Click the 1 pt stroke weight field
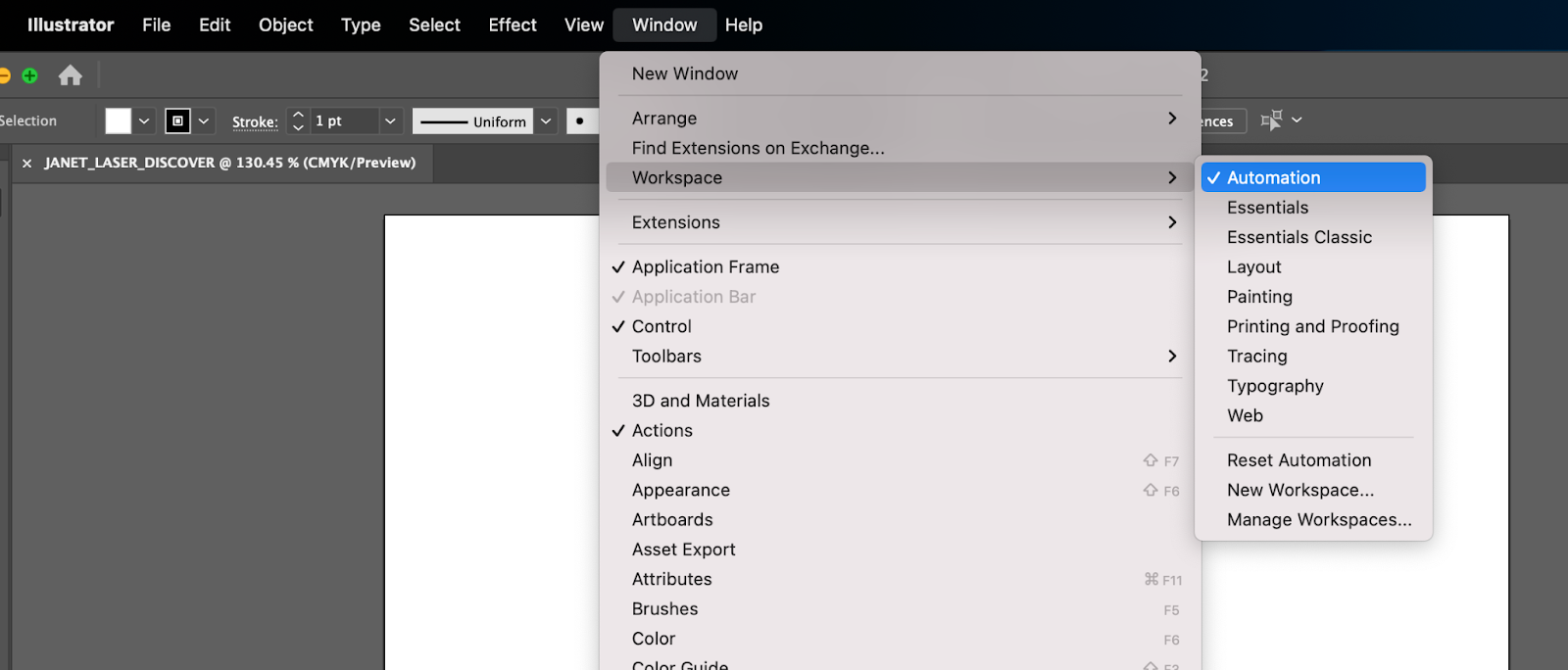 [344, 120]
